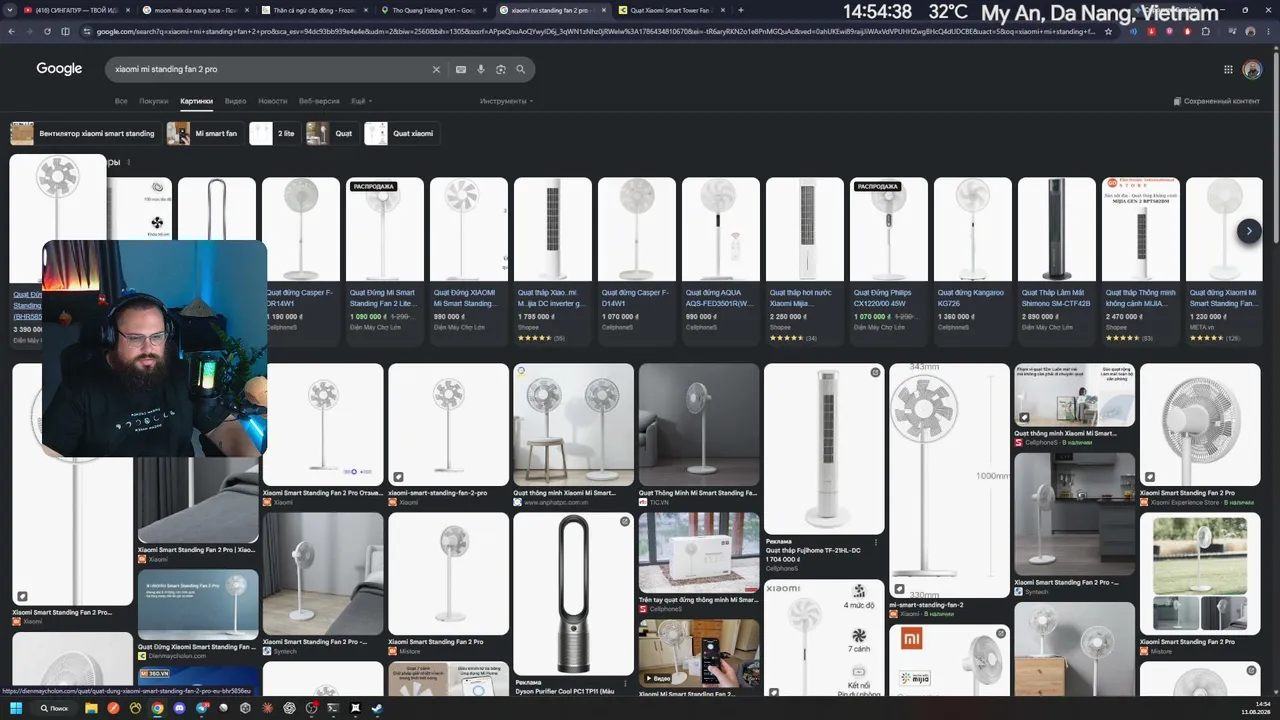This screenshot has width=1280, height=720.
Task: Open the blue sound extension icon
Action: coord(1132,31)
